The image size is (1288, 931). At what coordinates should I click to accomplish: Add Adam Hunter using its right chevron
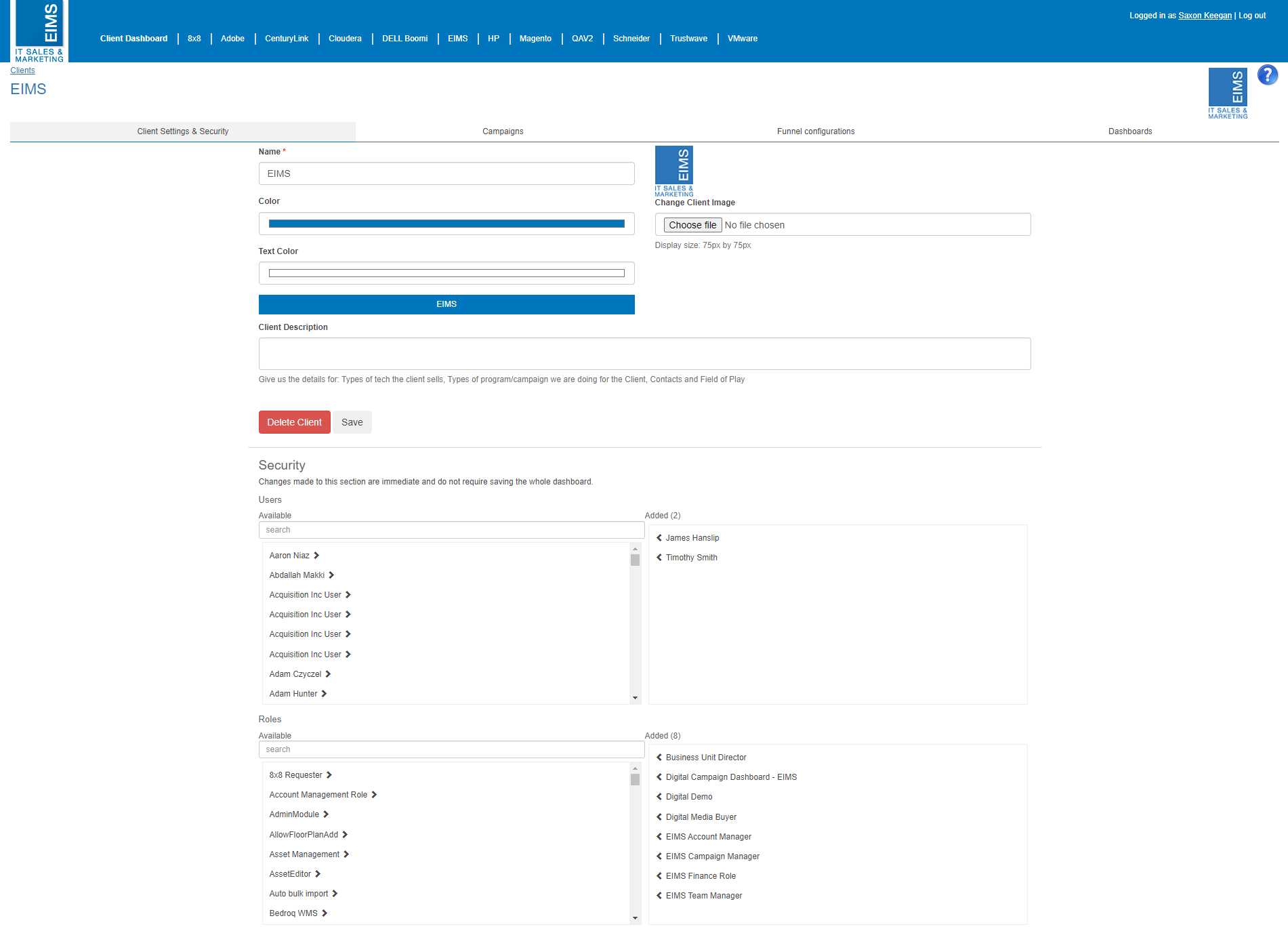[324, 694]
